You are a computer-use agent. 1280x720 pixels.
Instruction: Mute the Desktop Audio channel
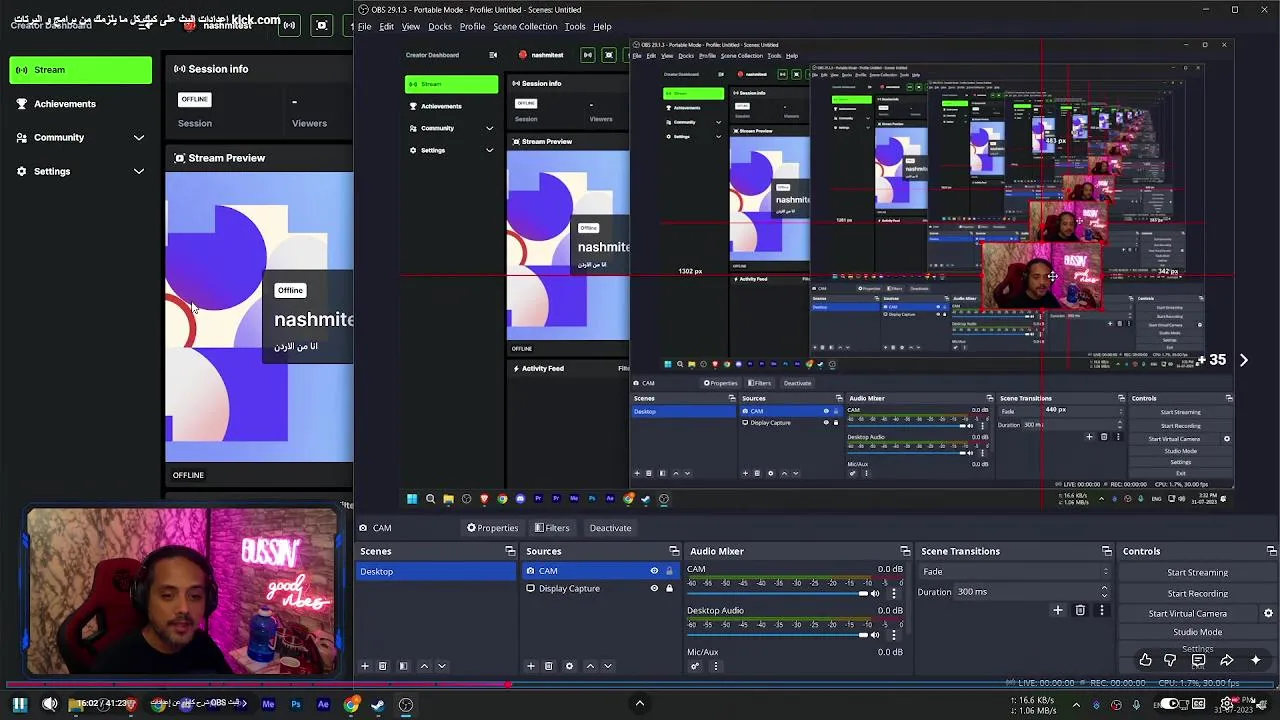tap(876, 634)
